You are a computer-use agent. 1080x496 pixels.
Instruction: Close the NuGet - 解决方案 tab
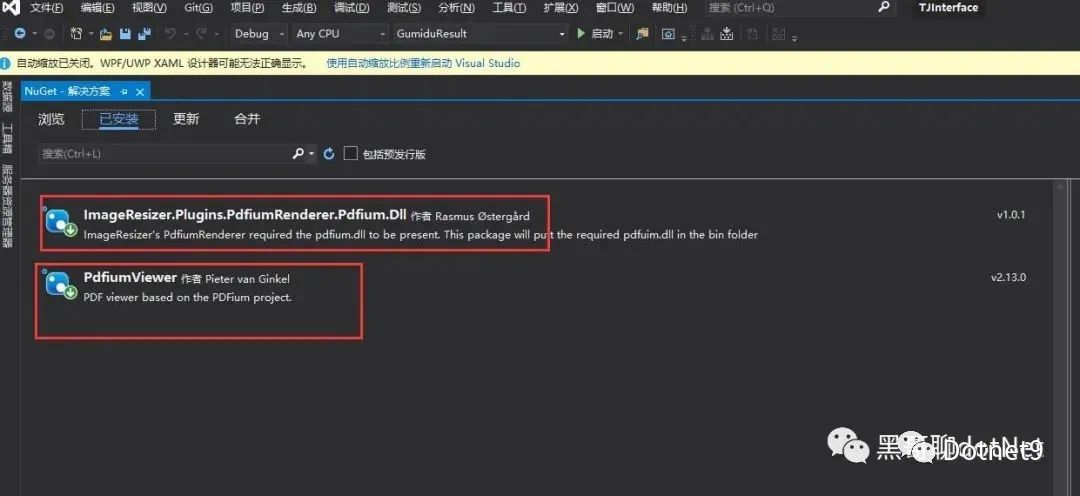(140, 91)
